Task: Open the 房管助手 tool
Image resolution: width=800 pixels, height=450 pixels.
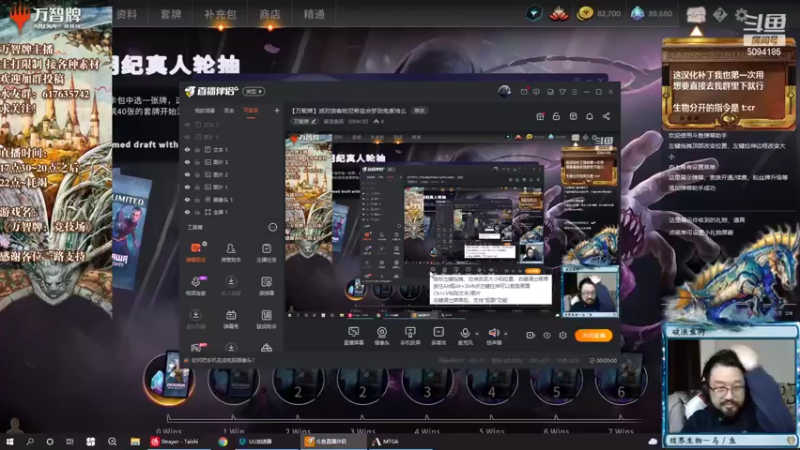Action: click(x=231, y=252)
